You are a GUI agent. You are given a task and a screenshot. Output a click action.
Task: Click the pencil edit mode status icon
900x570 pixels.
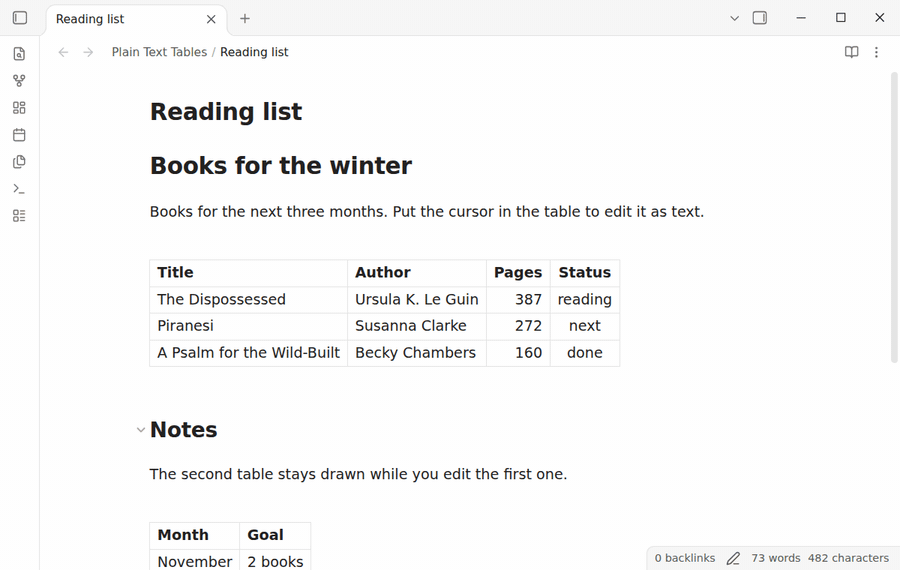(x=733, y=558)
